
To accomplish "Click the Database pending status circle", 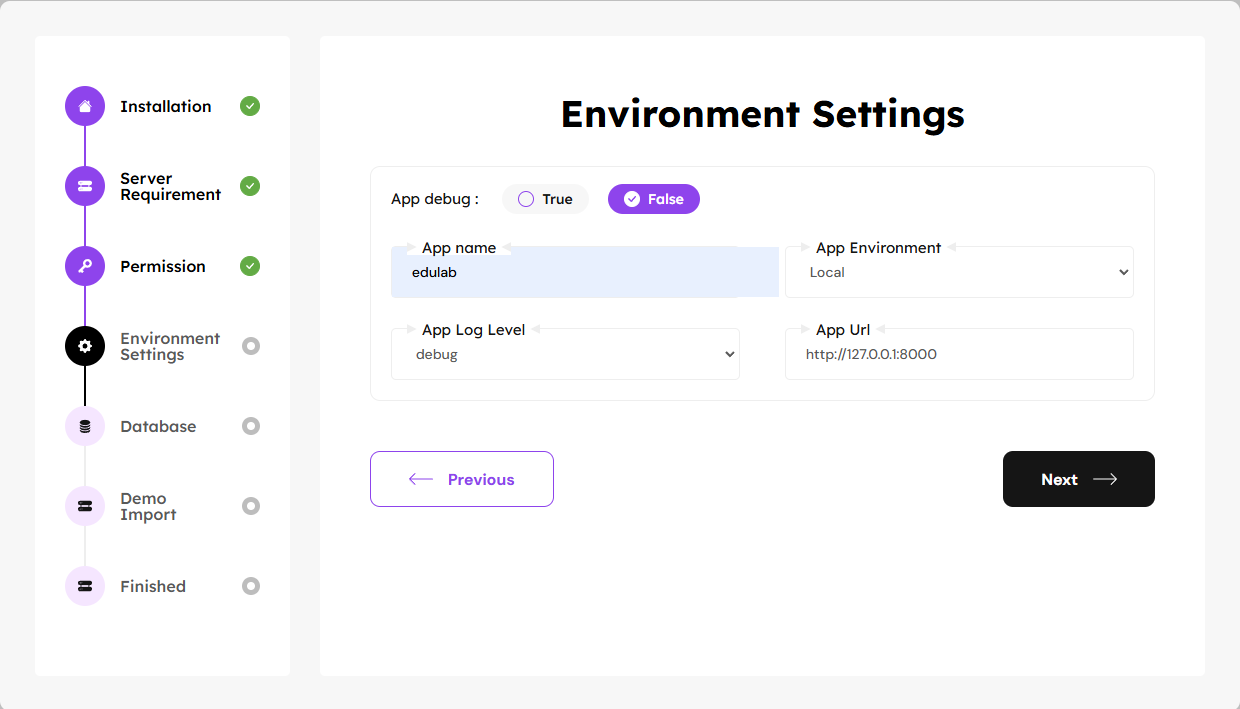I will tap(251, 426).
